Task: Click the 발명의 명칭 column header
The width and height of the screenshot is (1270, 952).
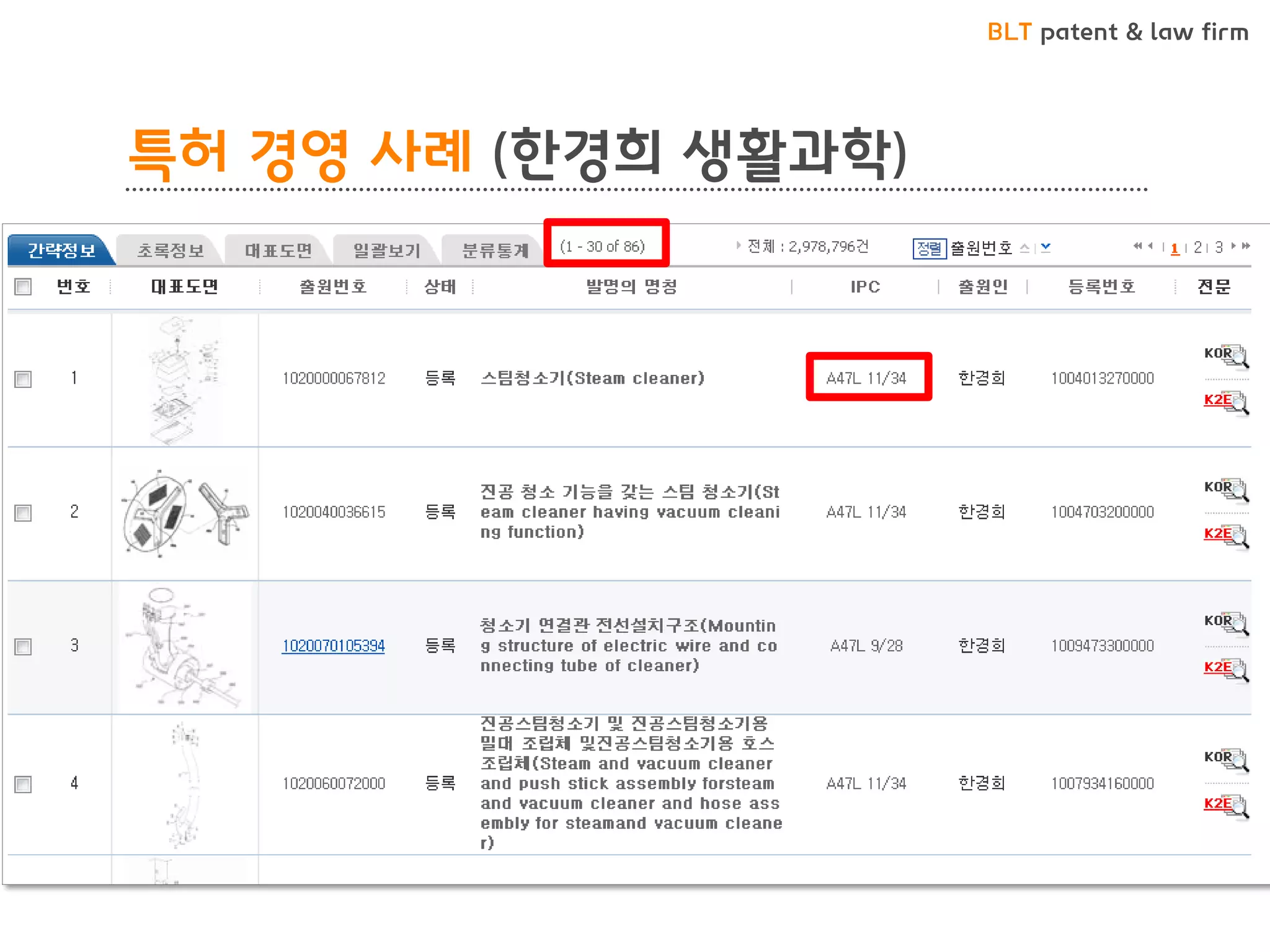Action: [631, 286]
